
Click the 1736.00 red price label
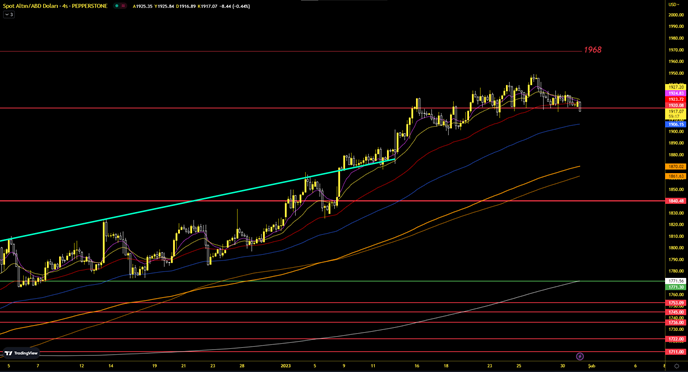pos(676,322)
